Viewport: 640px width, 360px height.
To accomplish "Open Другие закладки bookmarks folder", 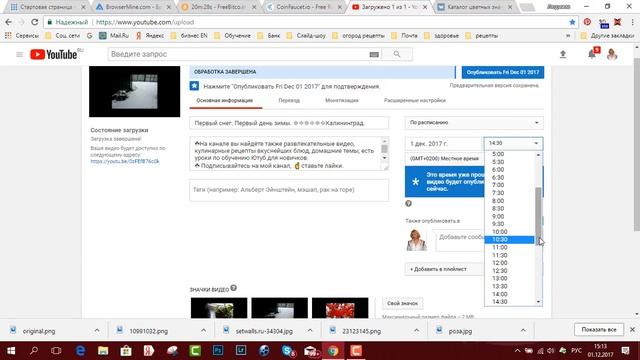I will [607, 36].
